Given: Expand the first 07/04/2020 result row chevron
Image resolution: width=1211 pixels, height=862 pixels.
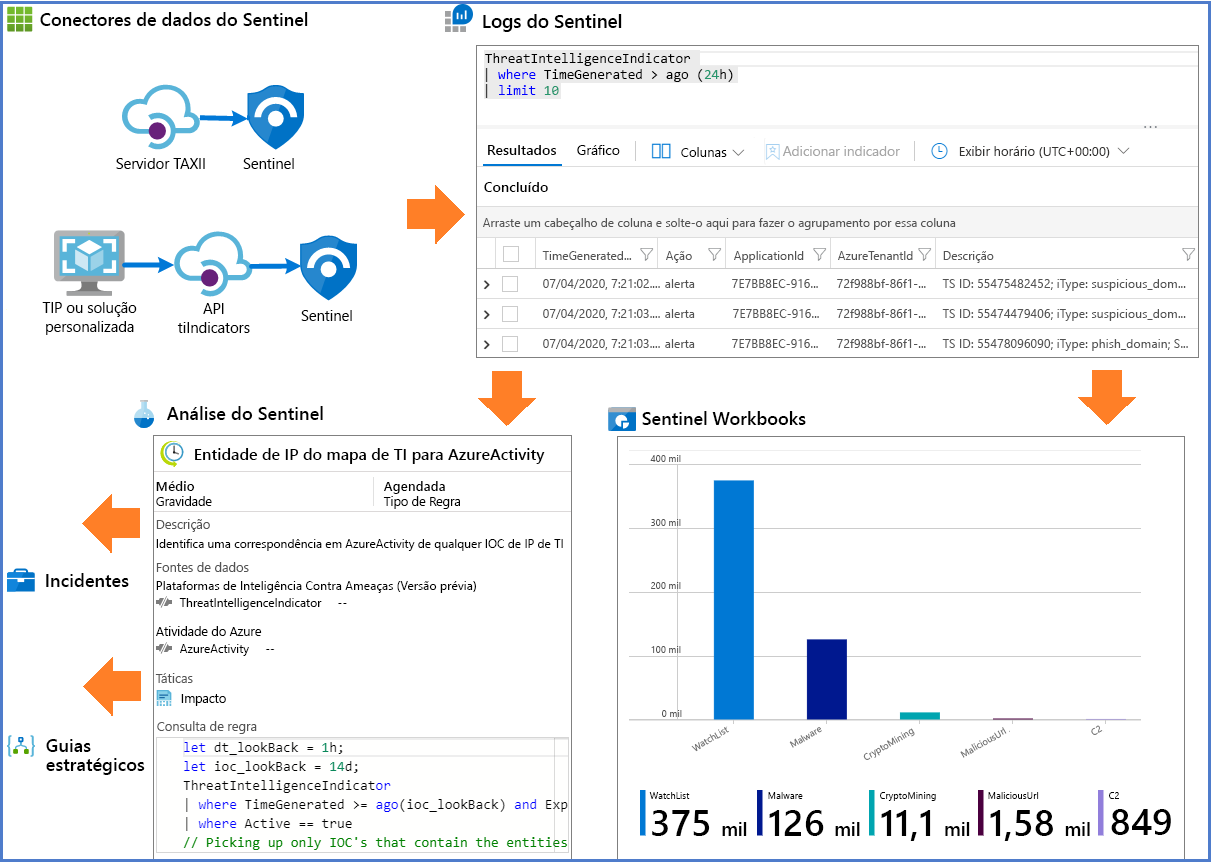Looking at the screenshot, I should click(x=487, y=283).
